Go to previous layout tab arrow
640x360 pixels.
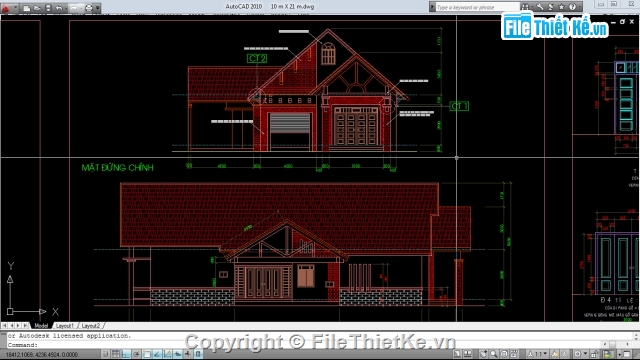pos(11,326)
